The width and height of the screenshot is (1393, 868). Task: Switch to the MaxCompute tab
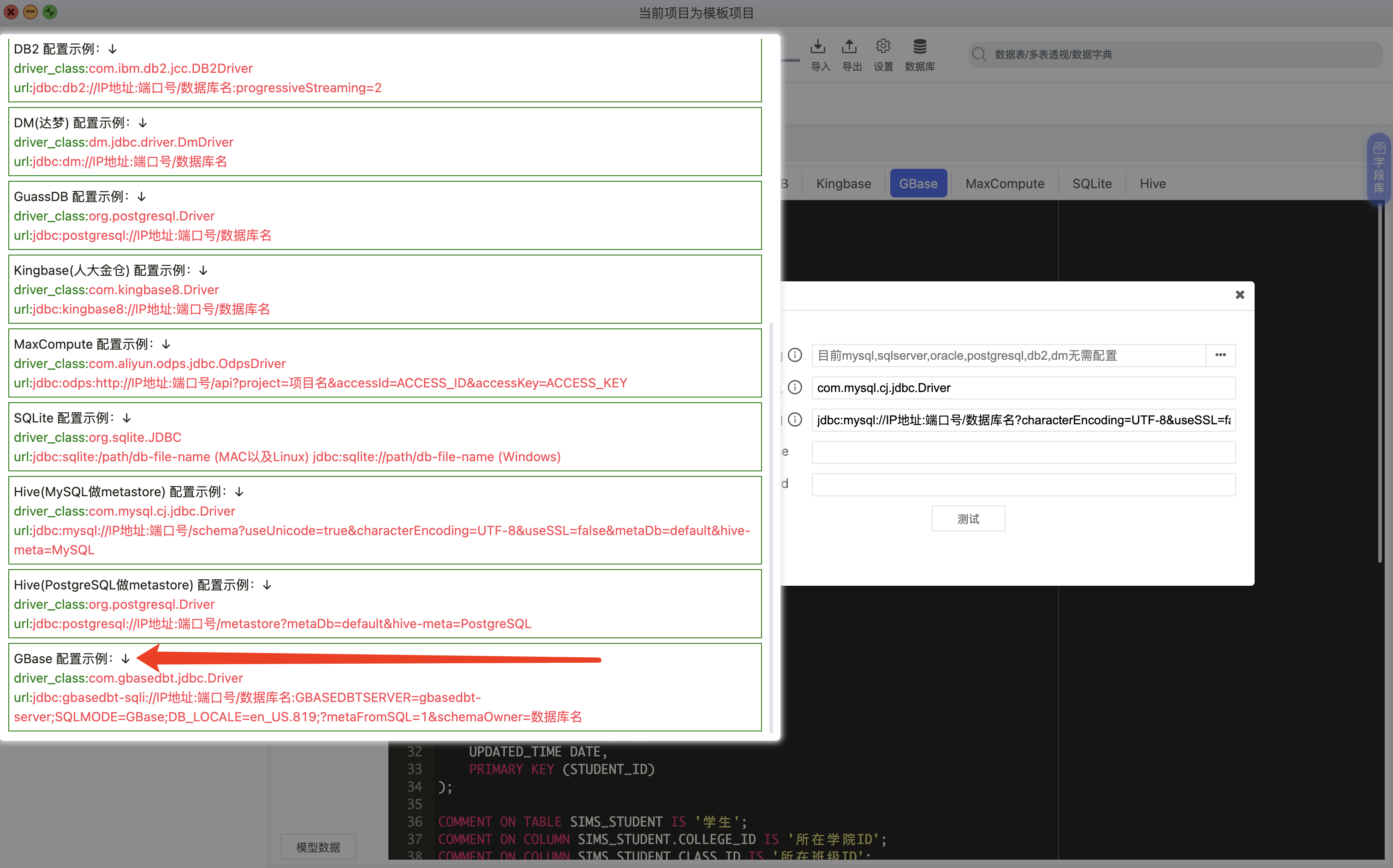coord(1005,184)
